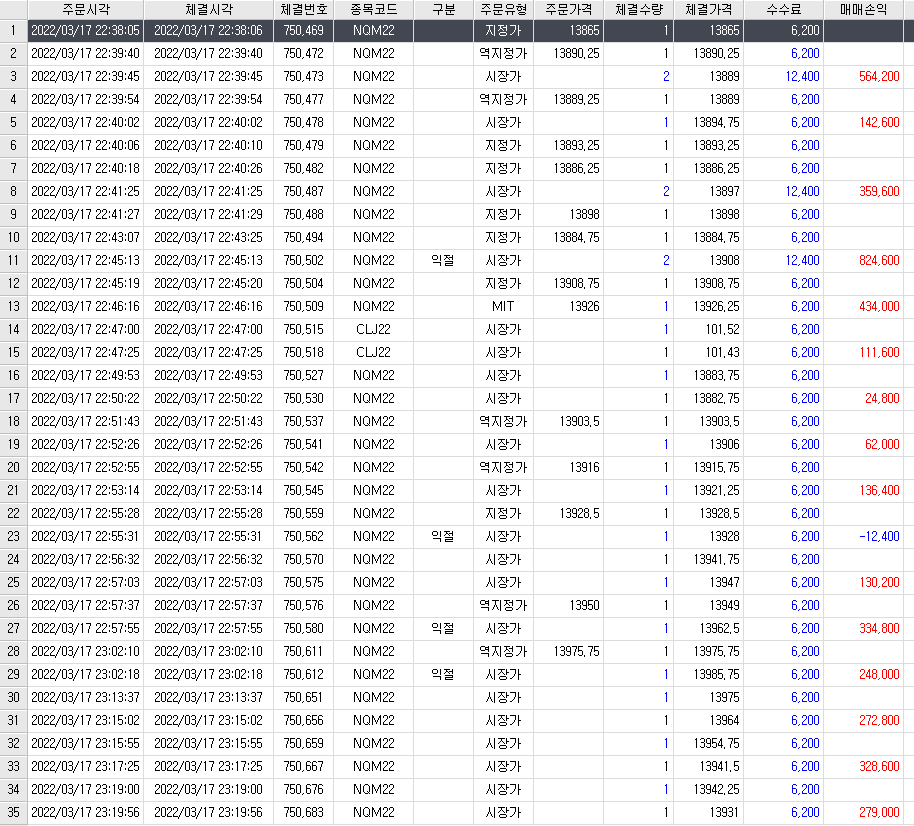Select the 익절 cell in row 27
This screenshot has width=914, height=826.
click(442, 628)
